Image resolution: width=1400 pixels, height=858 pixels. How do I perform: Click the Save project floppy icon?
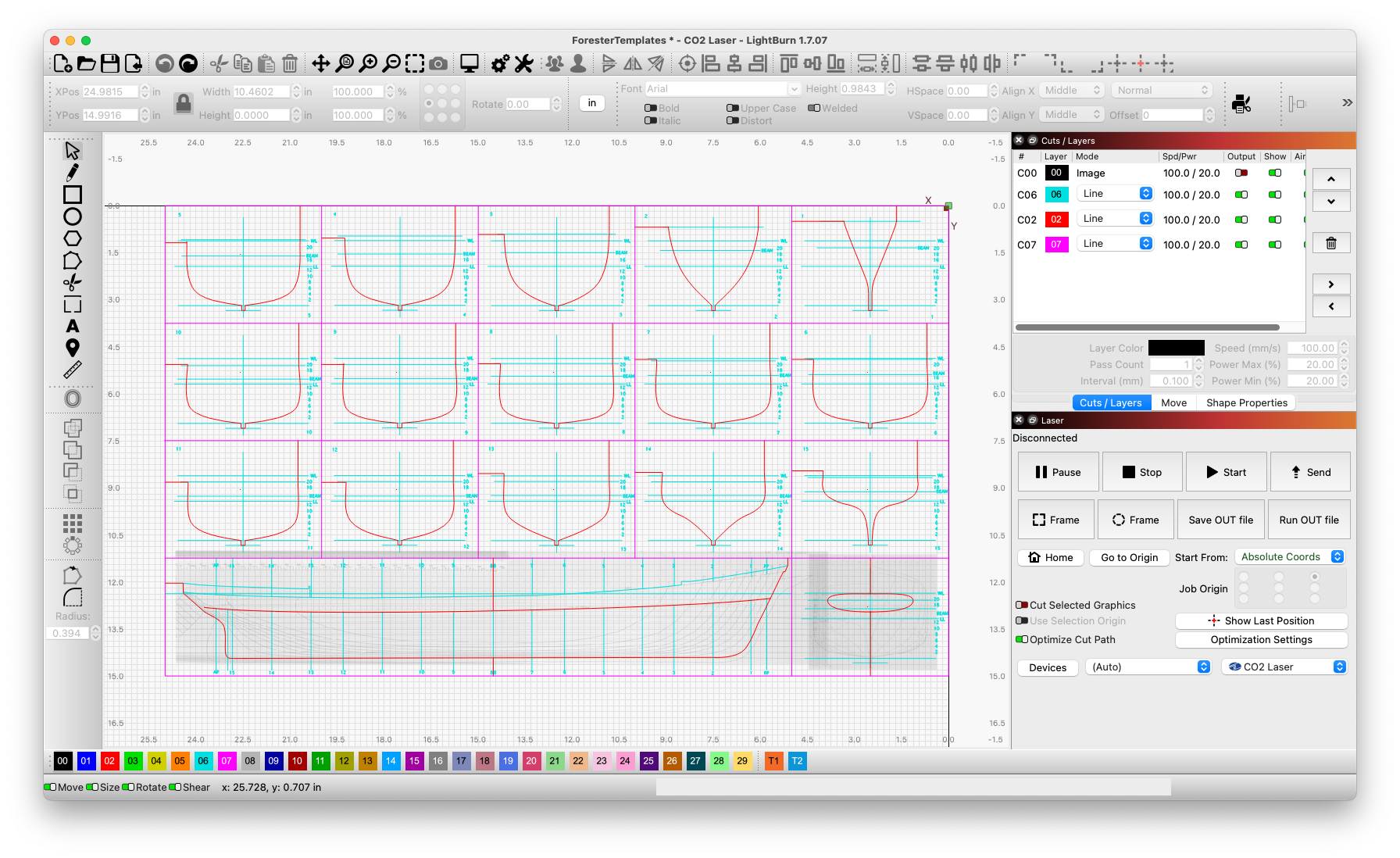click(110, 63)
